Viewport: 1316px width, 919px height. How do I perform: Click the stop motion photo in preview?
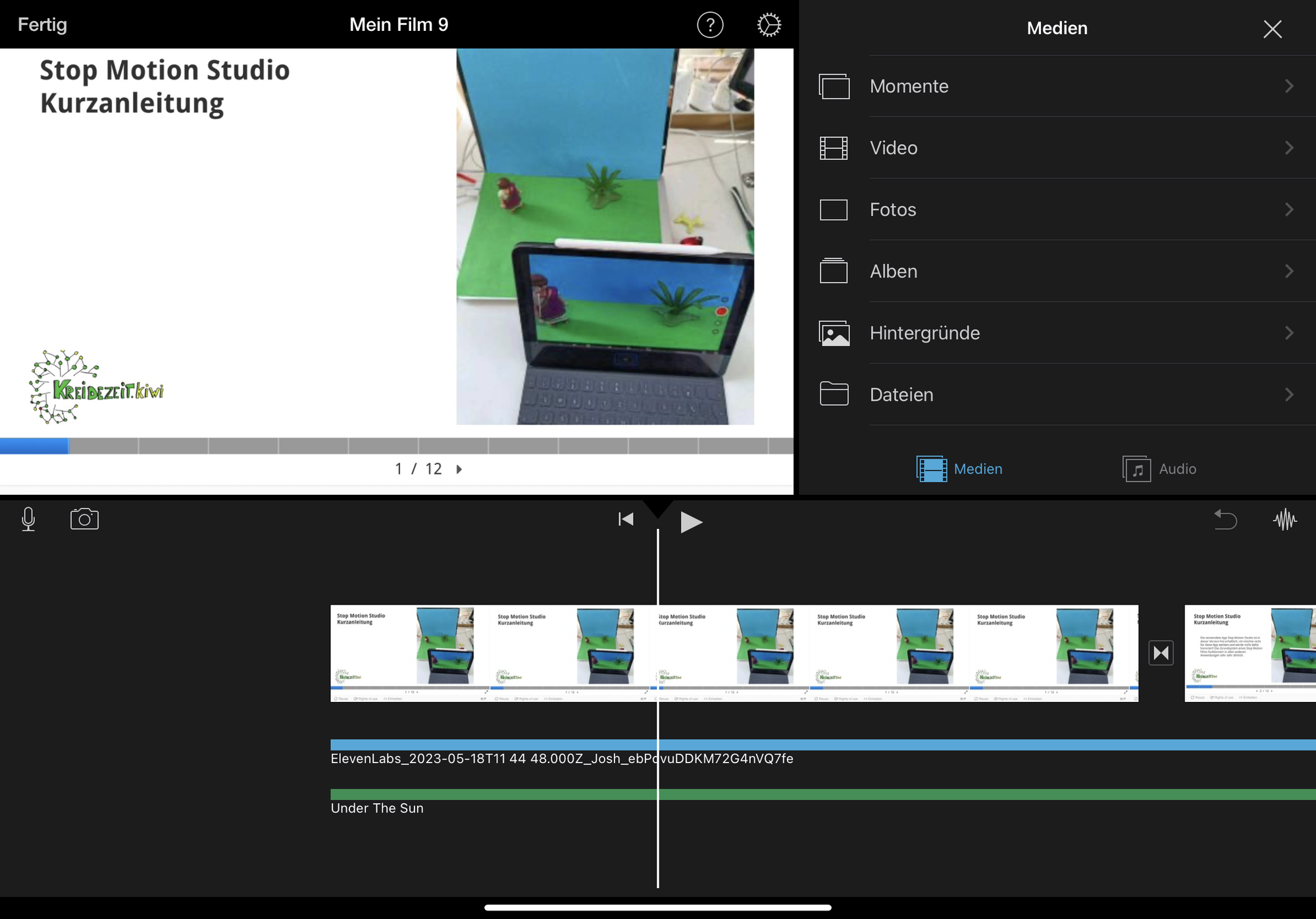[x=605, y=237]
